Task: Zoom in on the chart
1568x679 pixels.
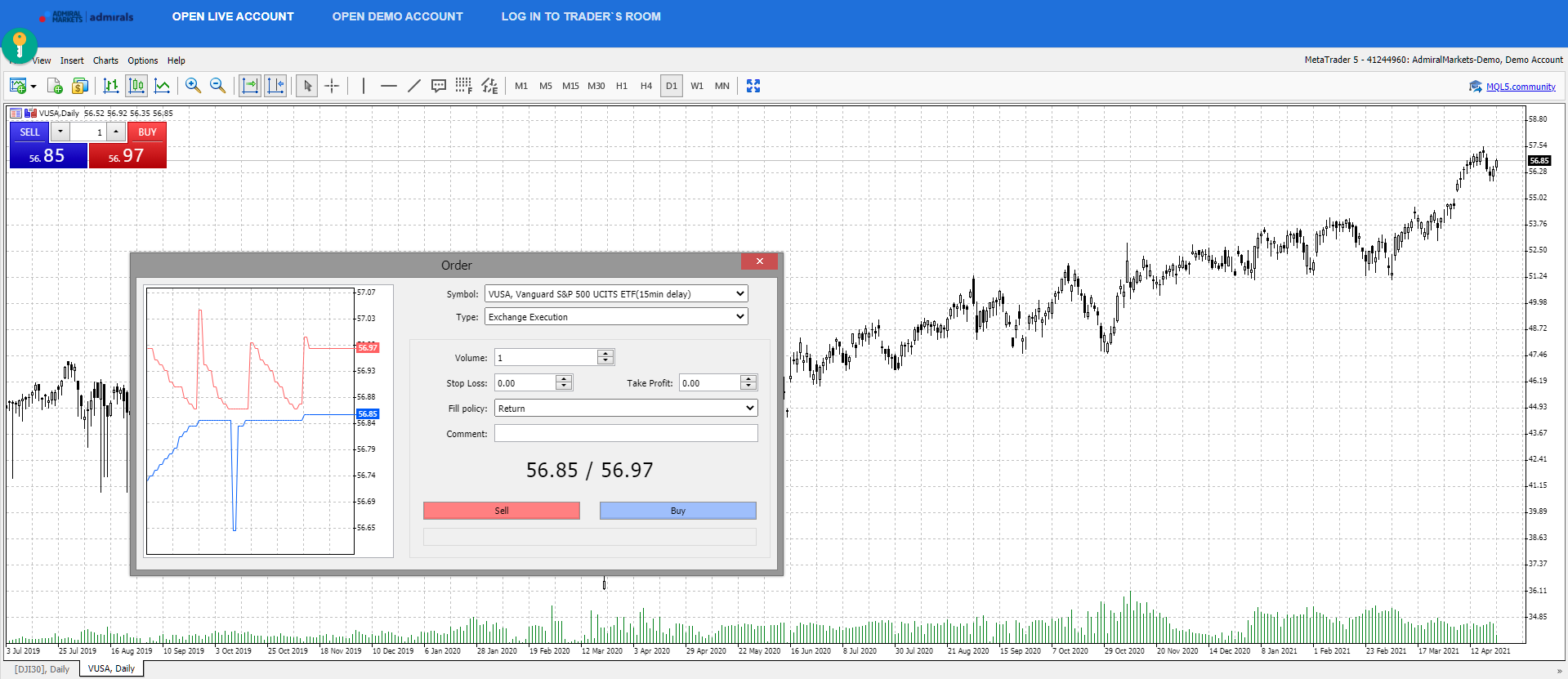Action: pos(193,86)
